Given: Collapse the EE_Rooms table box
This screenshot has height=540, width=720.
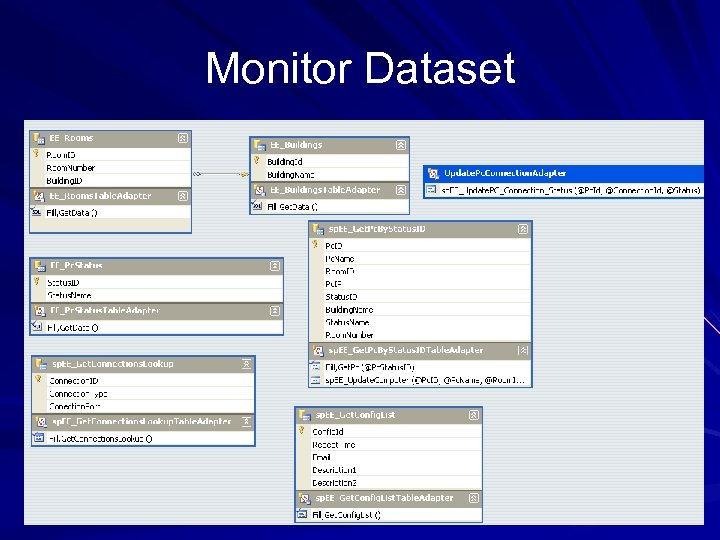Looking at the screenshot, I should click(182, 138).
